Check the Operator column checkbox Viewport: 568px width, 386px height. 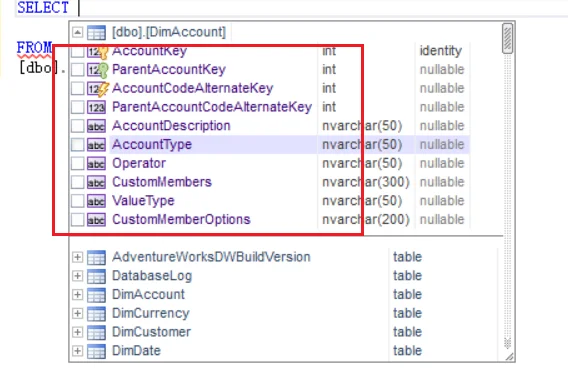click(x=77, y=163)
